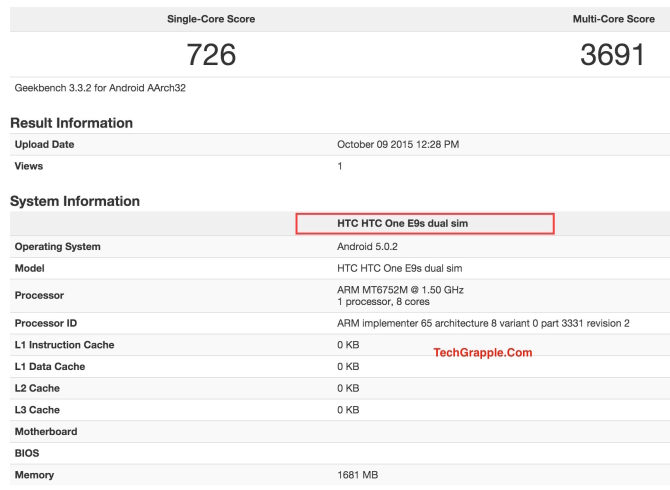Click the System Information section heading
This screenshot has height=490, width=670.
pyautogui.click(x=75, y=201)
